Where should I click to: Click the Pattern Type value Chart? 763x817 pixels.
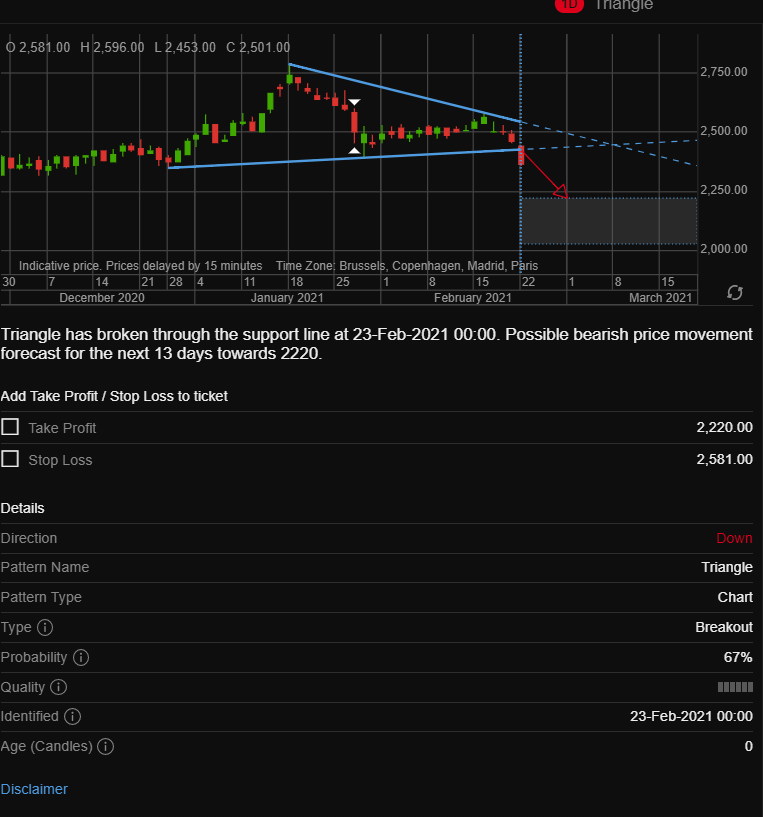(735, 597)
